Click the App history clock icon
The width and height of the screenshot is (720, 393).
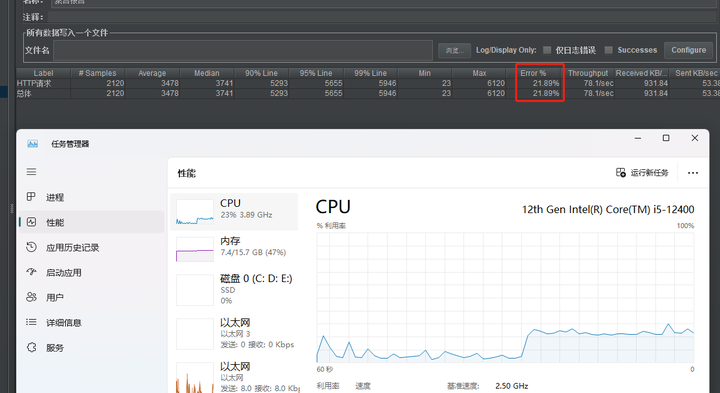[31, 247]
